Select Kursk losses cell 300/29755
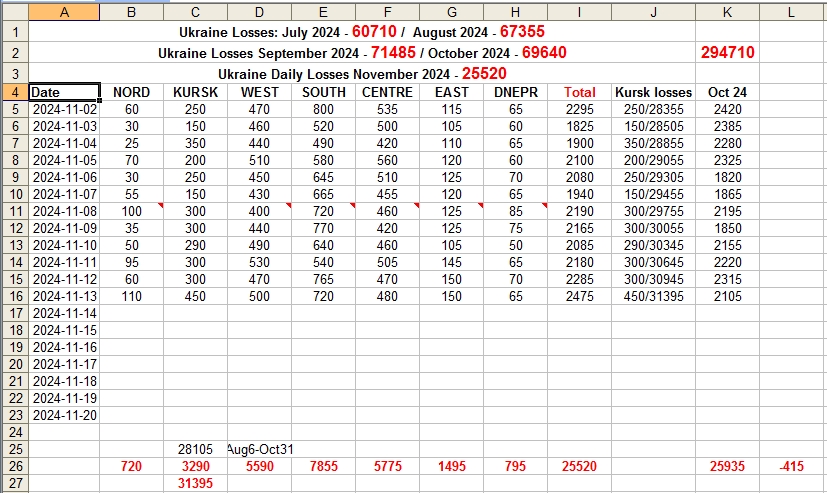 click(x=653, y=211)
